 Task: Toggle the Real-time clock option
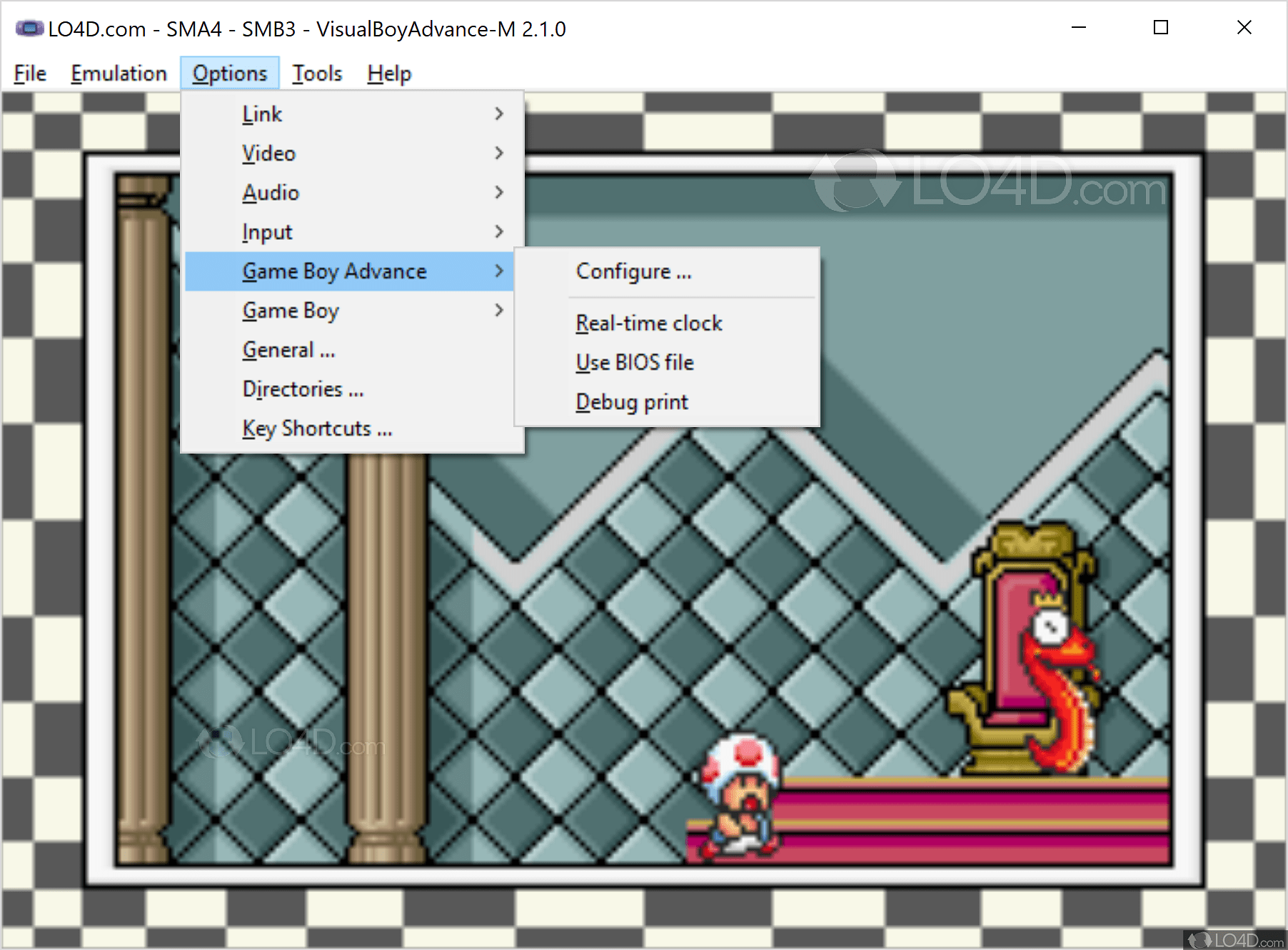(667, 324)
